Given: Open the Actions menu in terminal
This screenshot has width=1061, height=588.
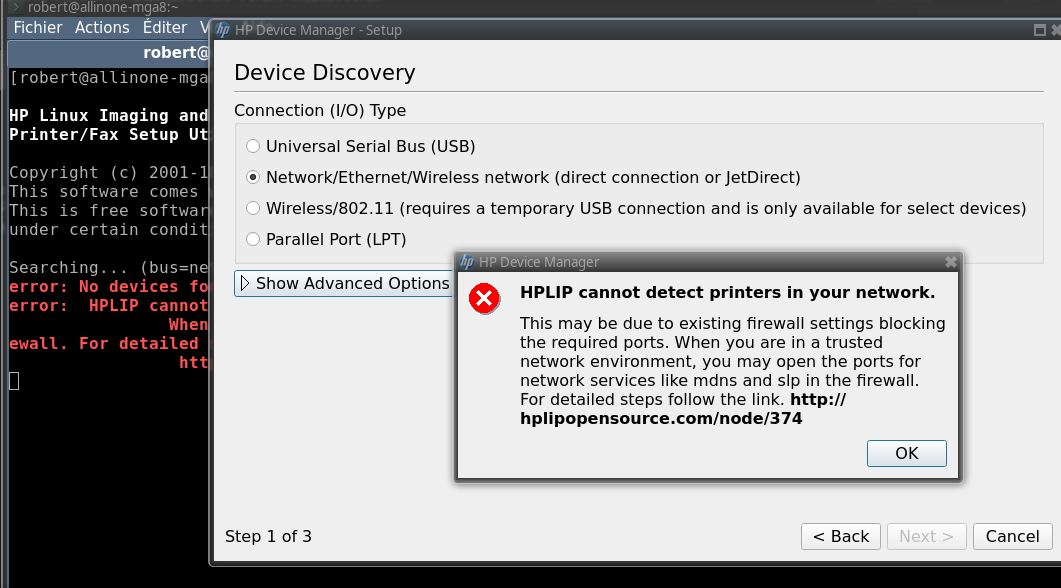Looking at the screenshot, I should tap(102, 28).
